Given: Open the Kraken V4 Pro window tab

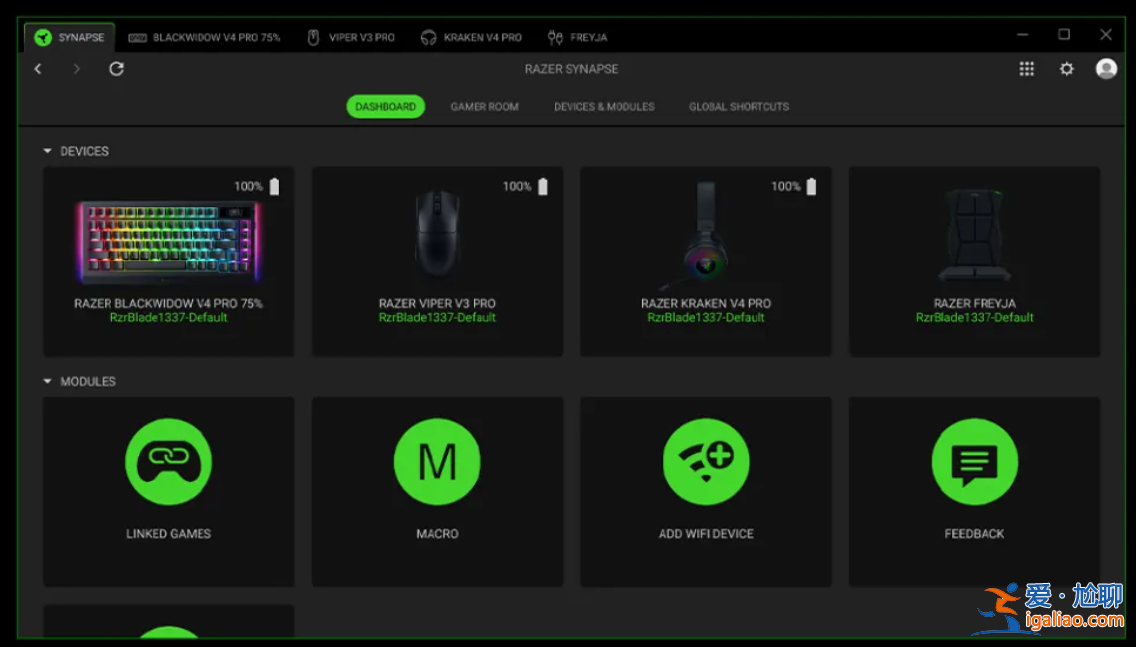Looking at the screenshot, I should coord(472,38).
